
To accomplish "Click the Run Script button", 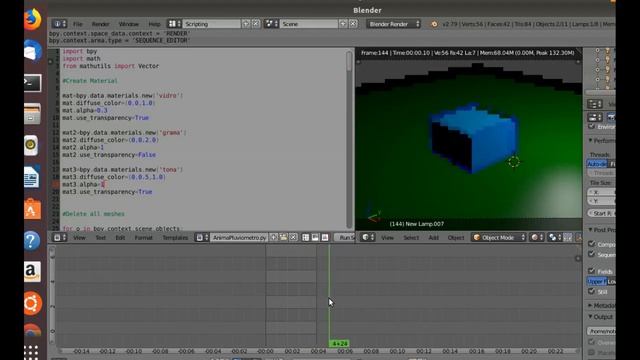I will pyautogui.click(x=345, y=238).
